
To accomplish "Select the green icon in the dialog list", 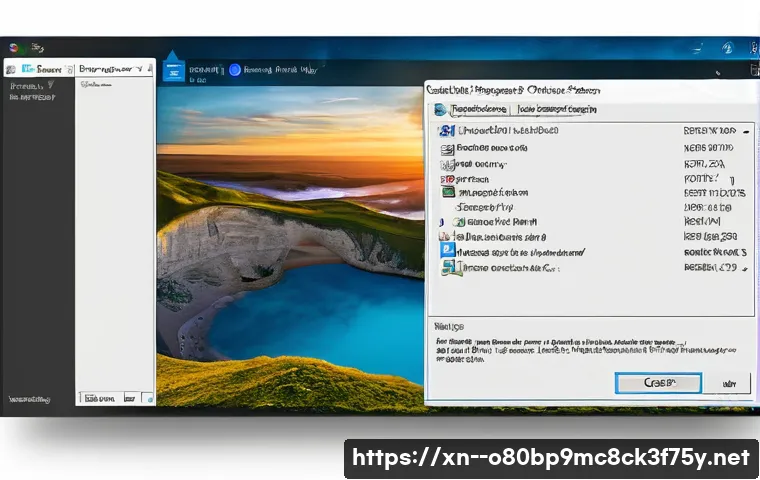I will tap(449, 191).
